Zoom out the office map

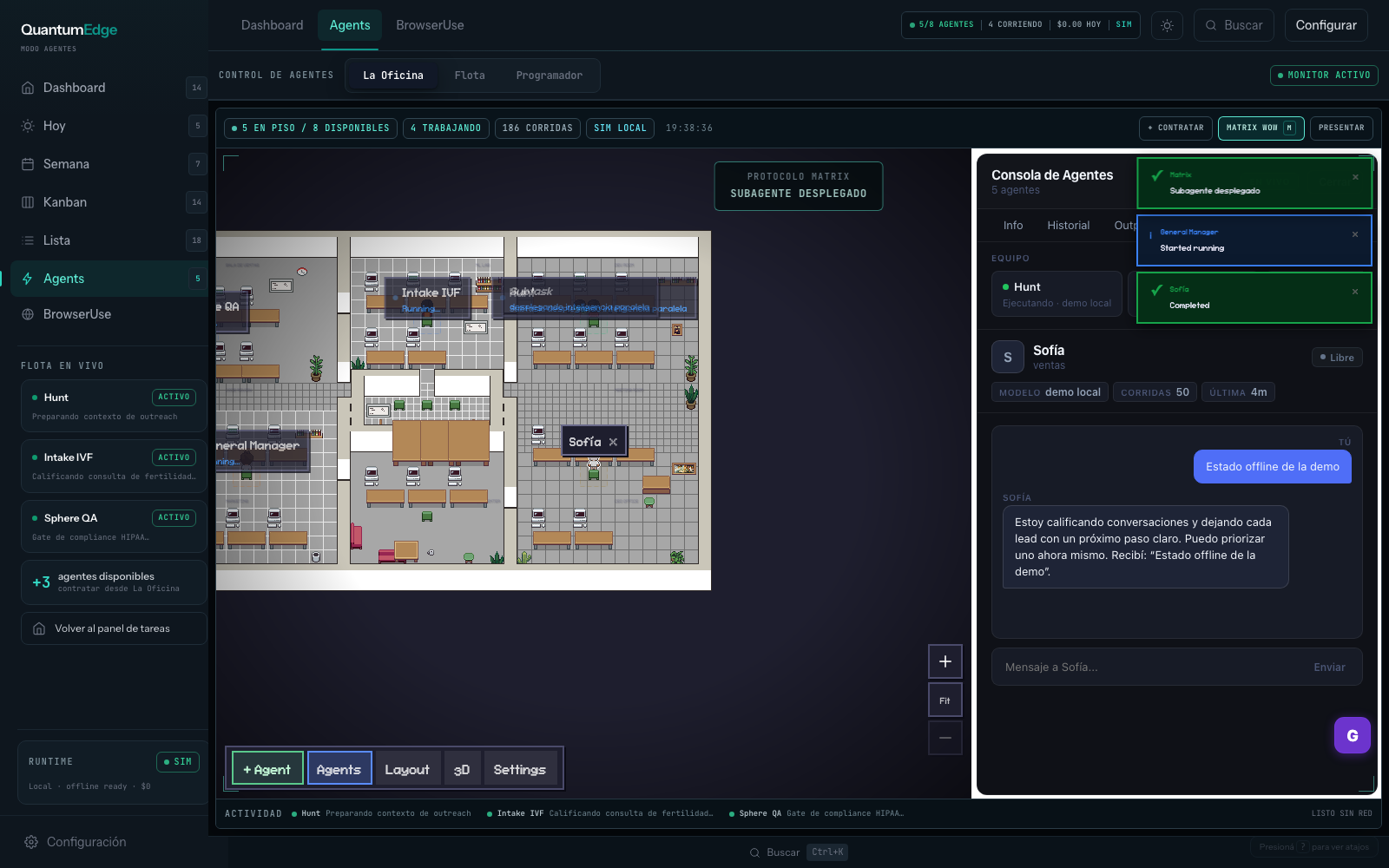click(x=945, y=738)
